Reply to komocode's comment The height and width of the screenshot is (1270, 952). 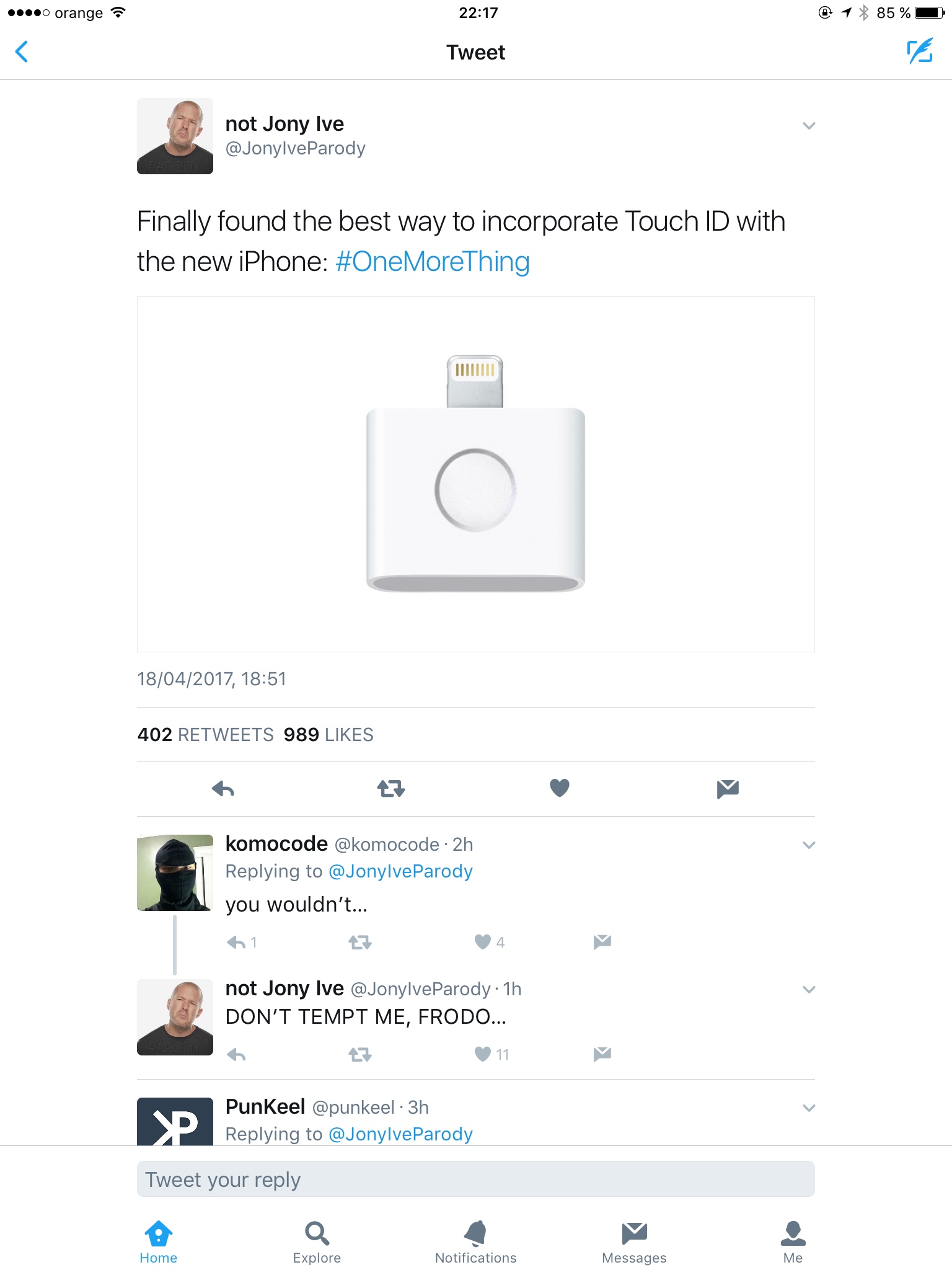pos(237,943)
